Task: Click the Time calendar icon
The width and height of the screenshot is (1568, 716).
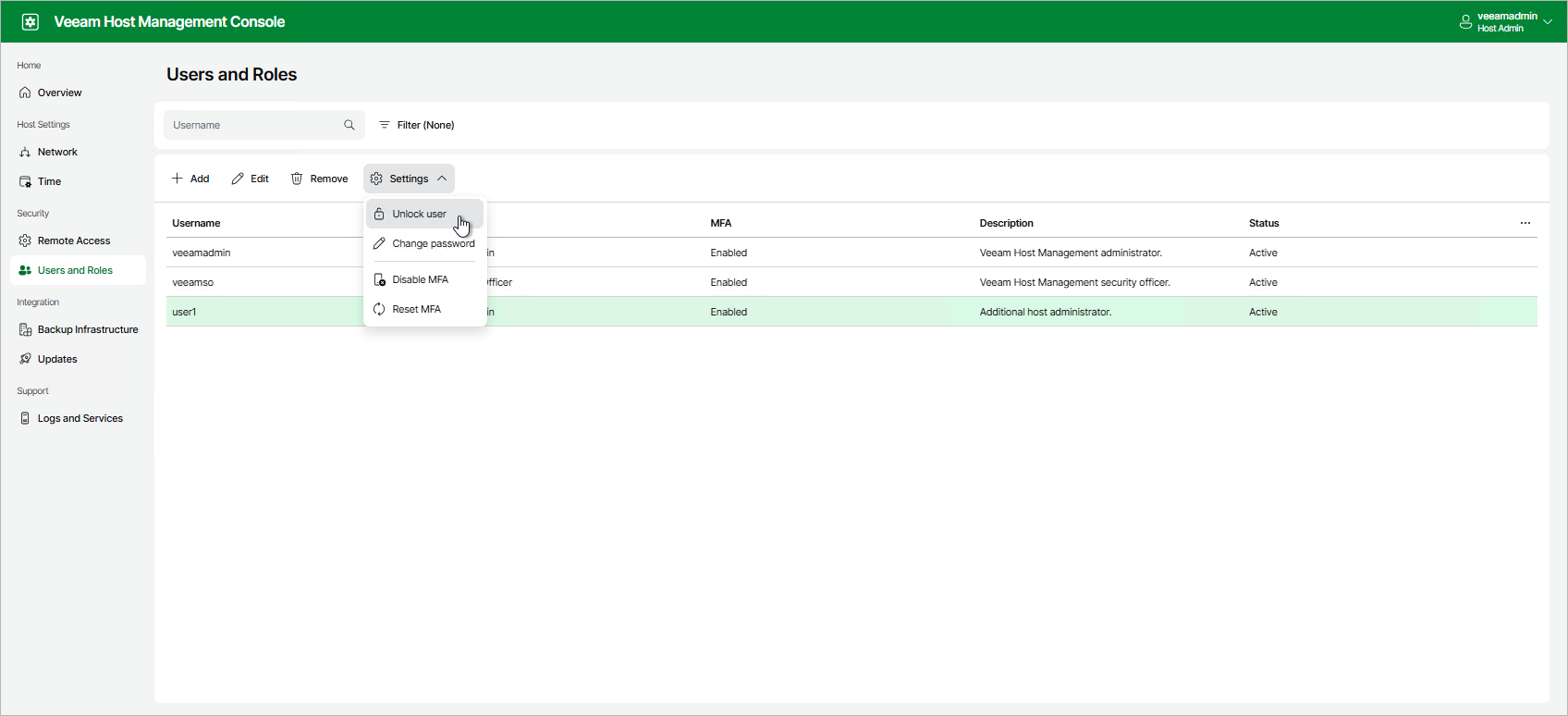Action: [25, 181]
